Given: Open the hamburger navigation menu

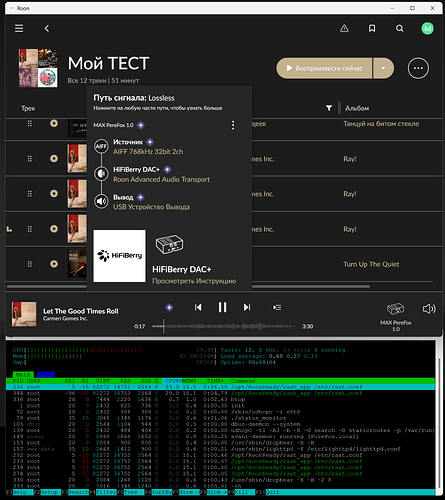Looking at the screenshot, I should point(19,28).
